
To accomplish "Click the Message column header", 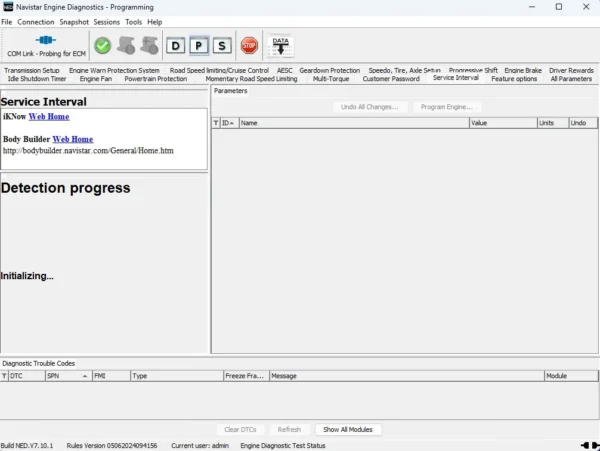I will [407, 376].
